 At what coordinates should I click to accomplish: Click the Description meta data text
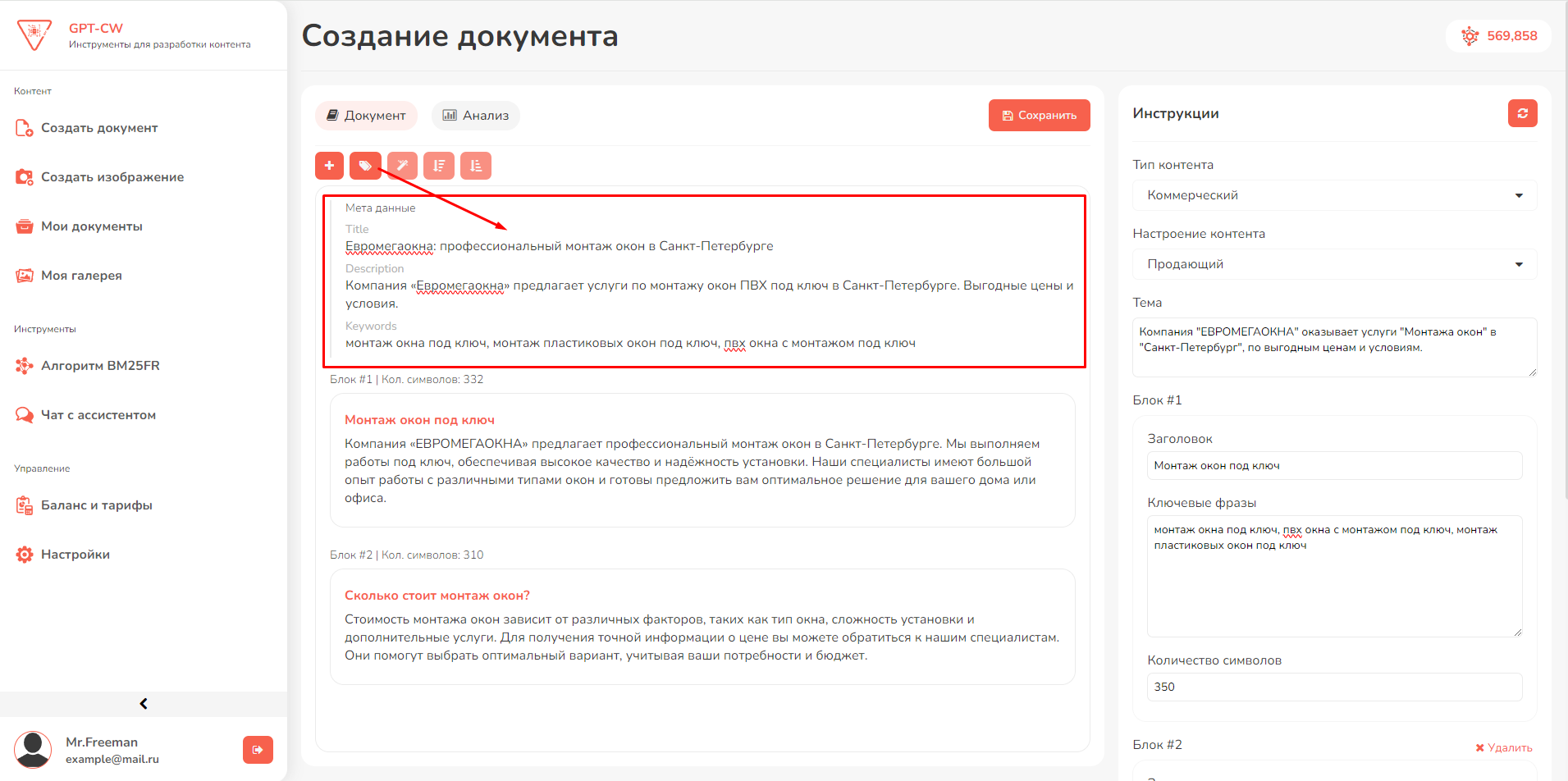(709, 295)
